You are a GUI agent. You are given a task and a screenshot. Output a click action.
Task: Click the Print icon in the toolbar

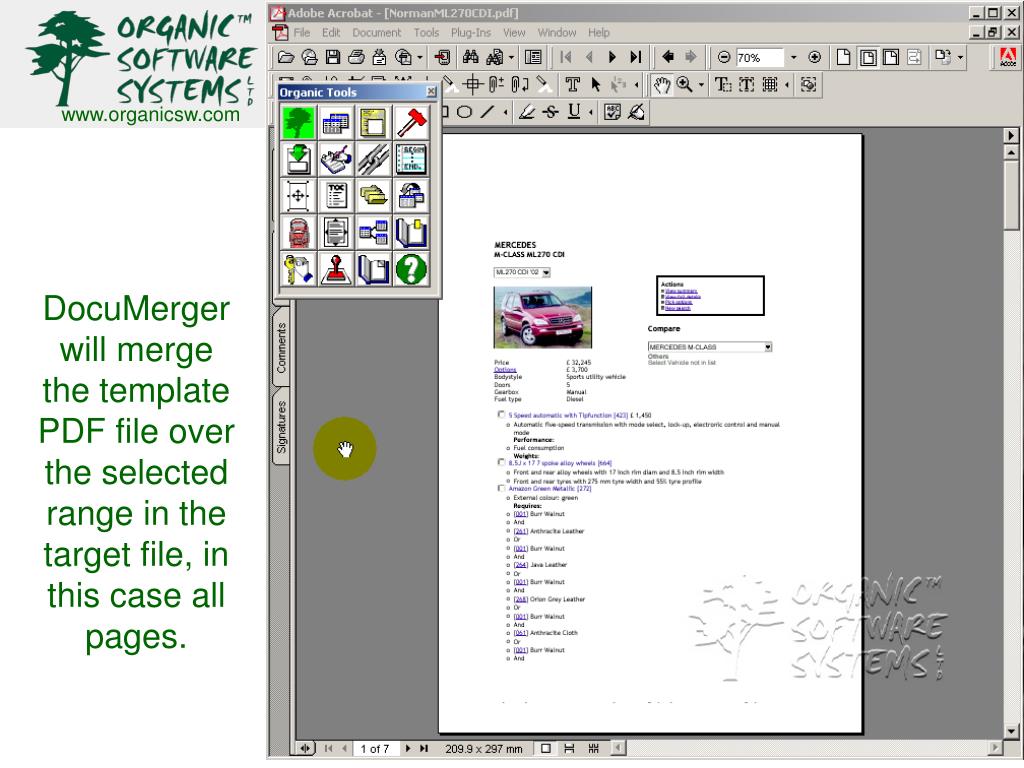(x=356, y=57)
